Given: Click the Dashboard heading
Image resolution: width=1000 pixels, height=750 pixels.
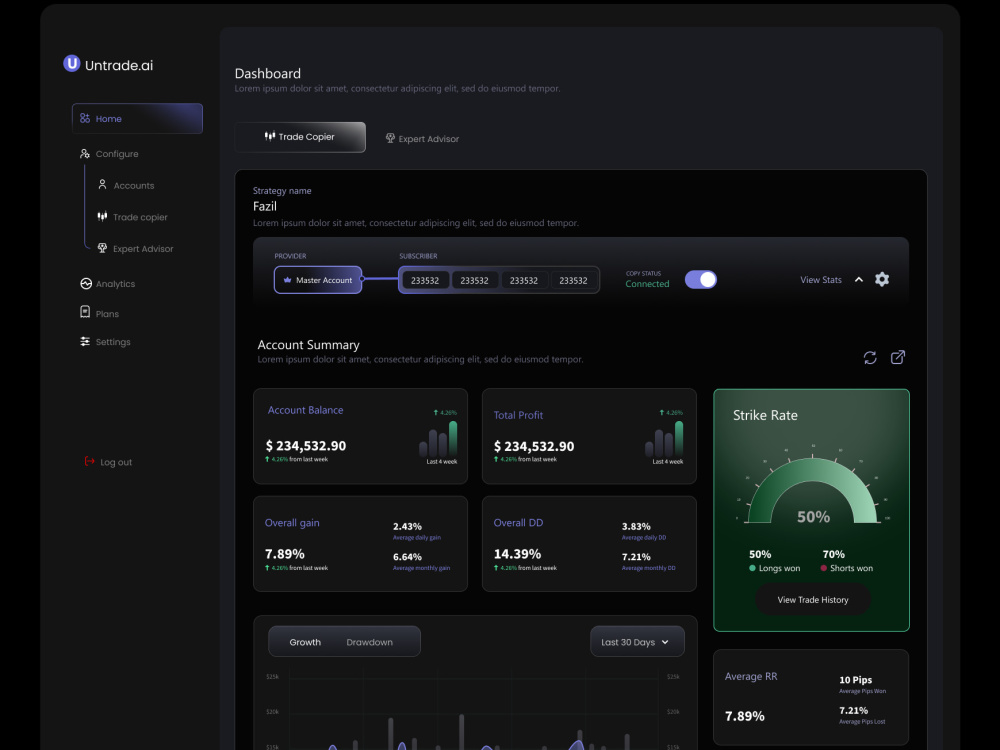Looking at the screenshot, I should point(268,73).
